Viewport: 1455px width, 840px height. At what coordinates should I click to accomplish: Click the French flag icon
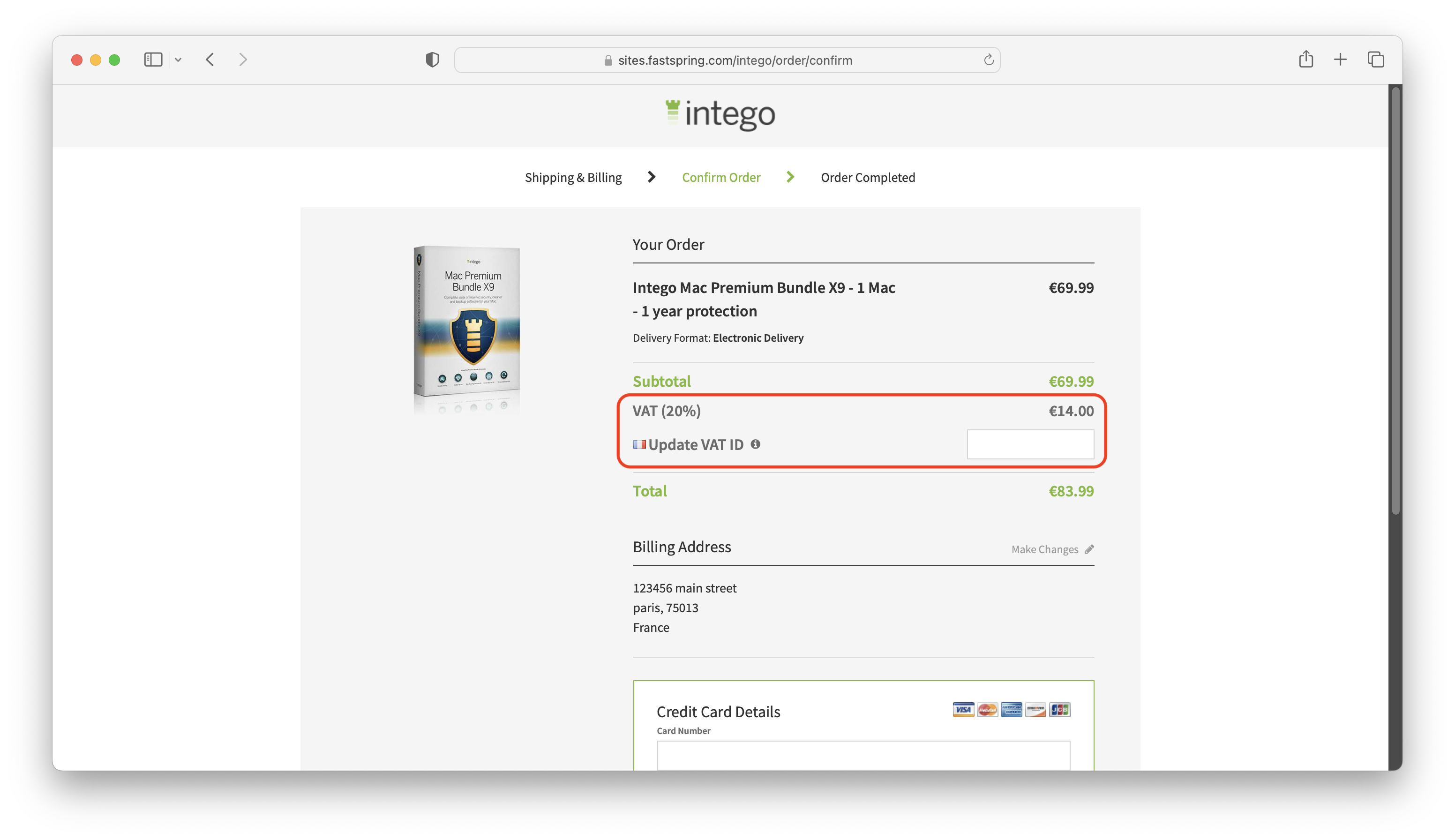(x=639, y=444)
